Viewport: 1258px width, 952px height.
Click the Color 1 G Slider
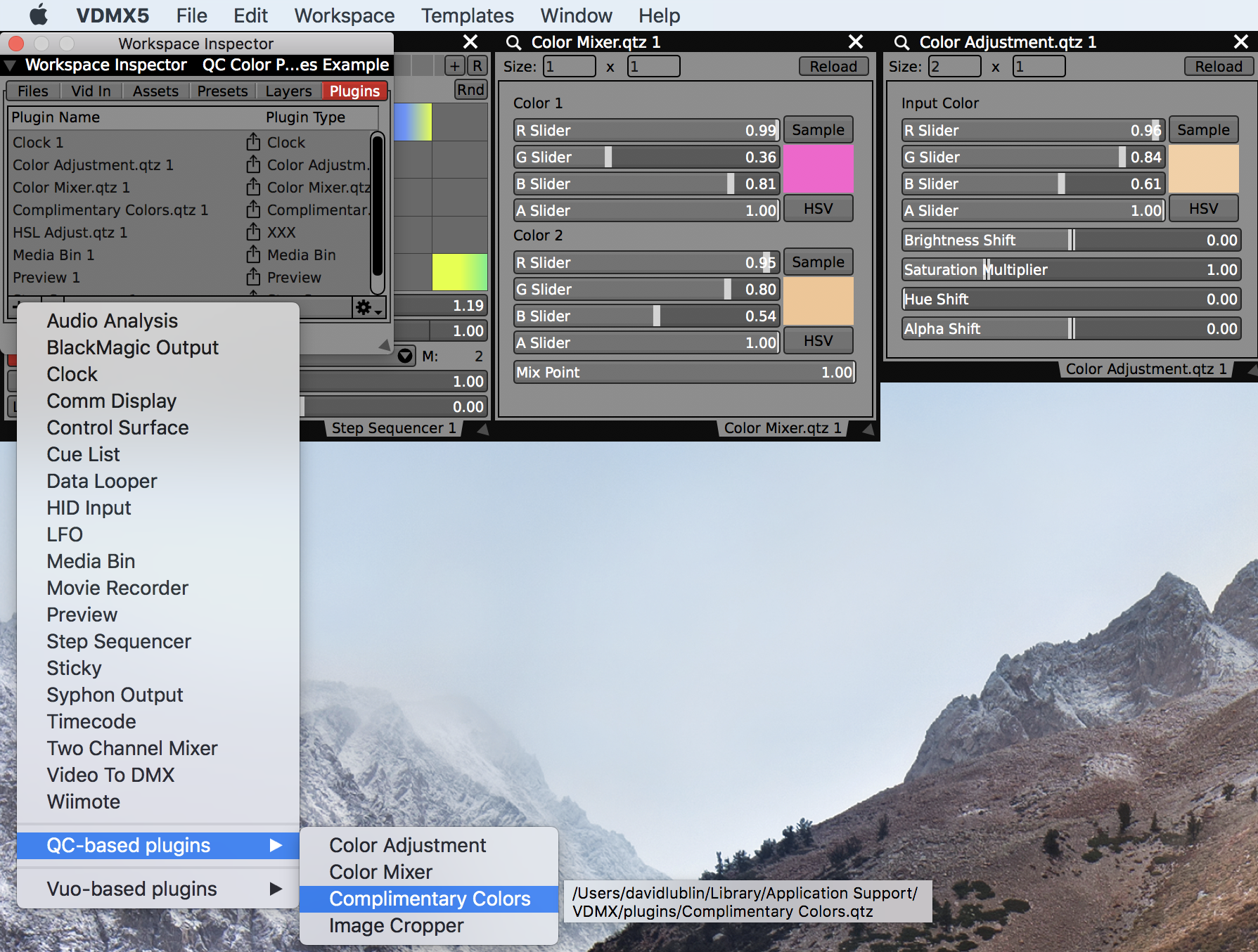click(646, 157)
